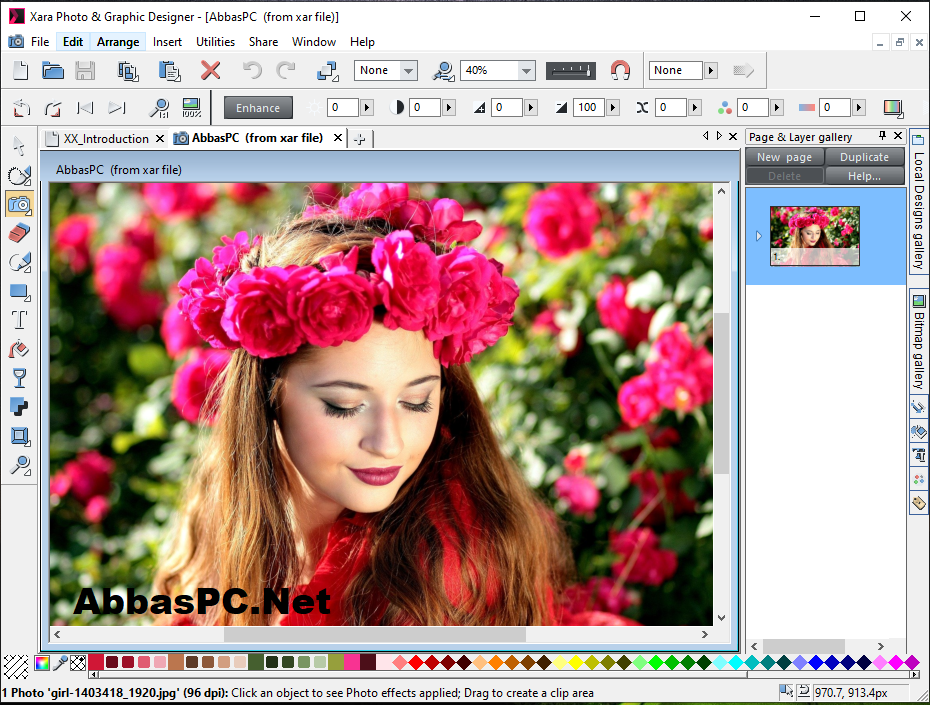Undo the last action
The width and height of the screenshot is (930, 705).
tap(252, 71)
